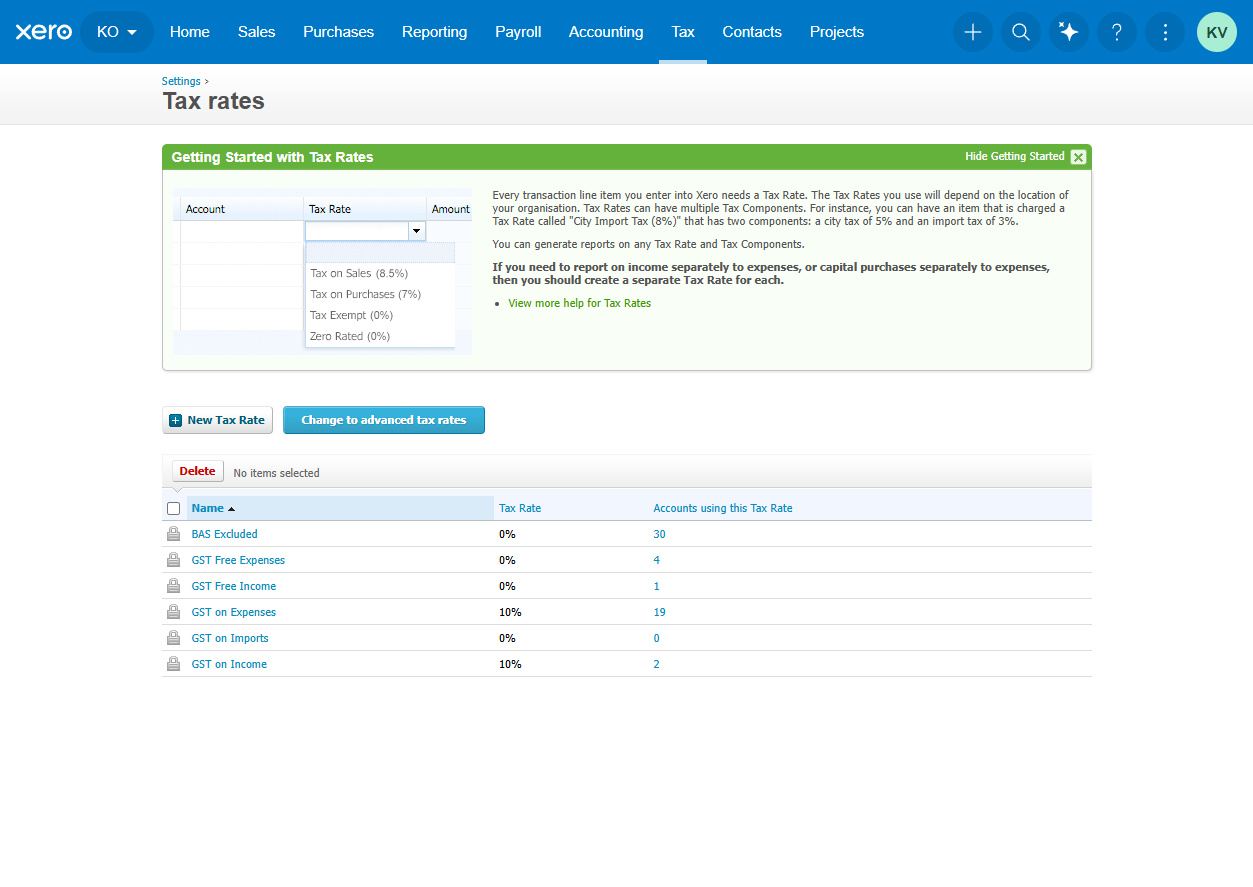Viewport: 1253px width, 887px height.
Task: Open the sparkle AI assistant icon
Action: pos(1069,32)
